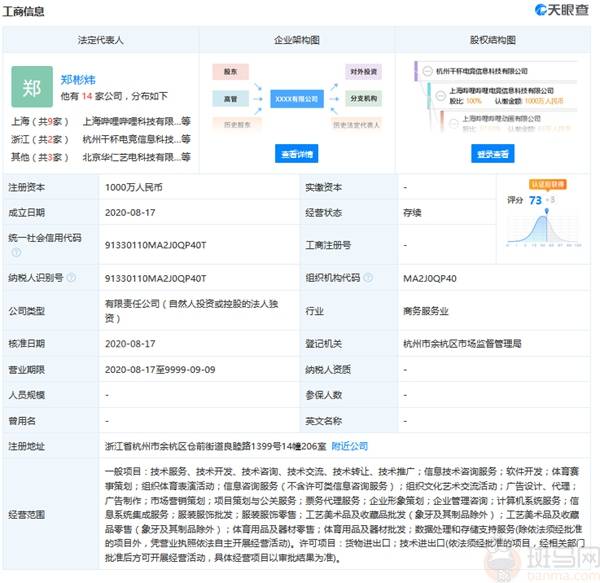
Task: Click the green 郑 avatar
Action: tap(32, 86)
